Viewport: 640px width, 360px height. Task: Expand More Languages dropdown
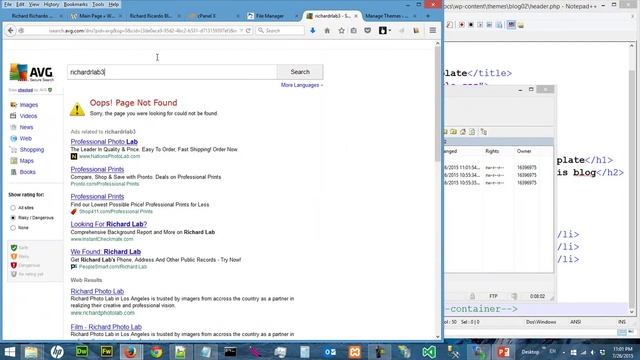pos(302,85)
